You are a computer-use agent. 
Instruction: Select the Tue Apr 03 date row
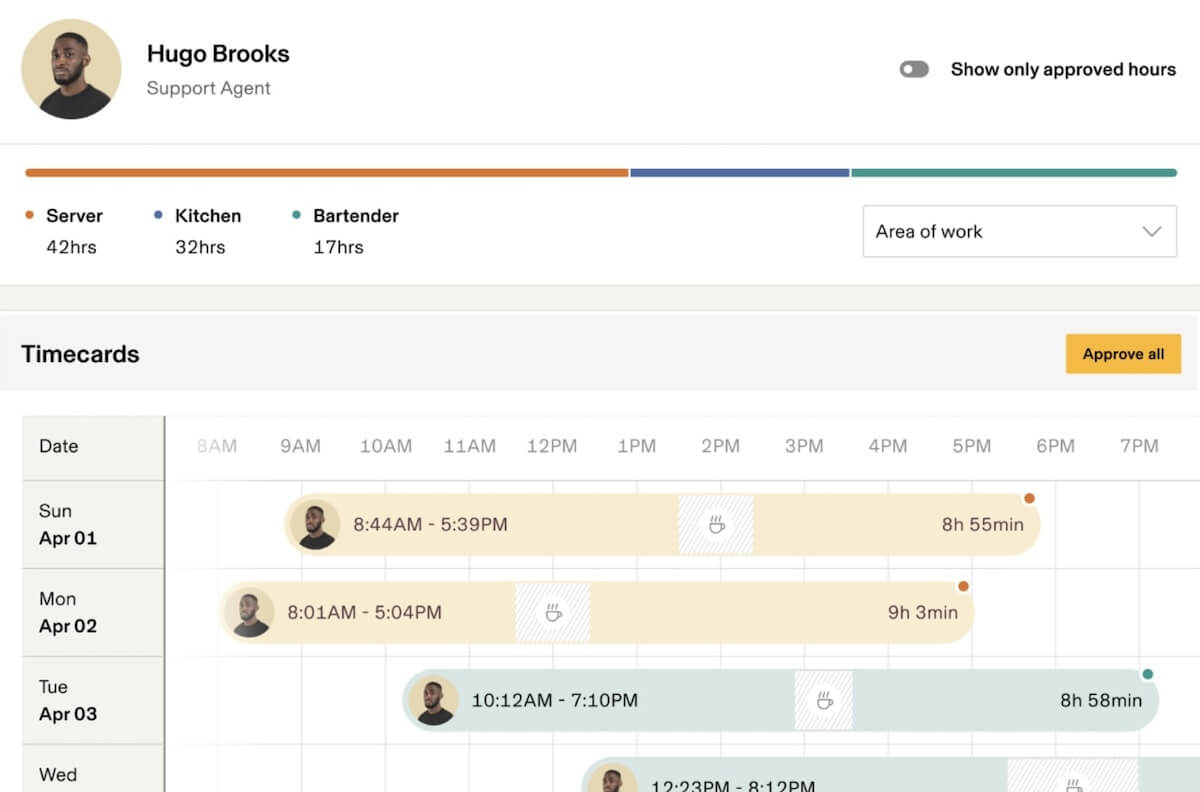pyautogui.click(x=93, y=700)
